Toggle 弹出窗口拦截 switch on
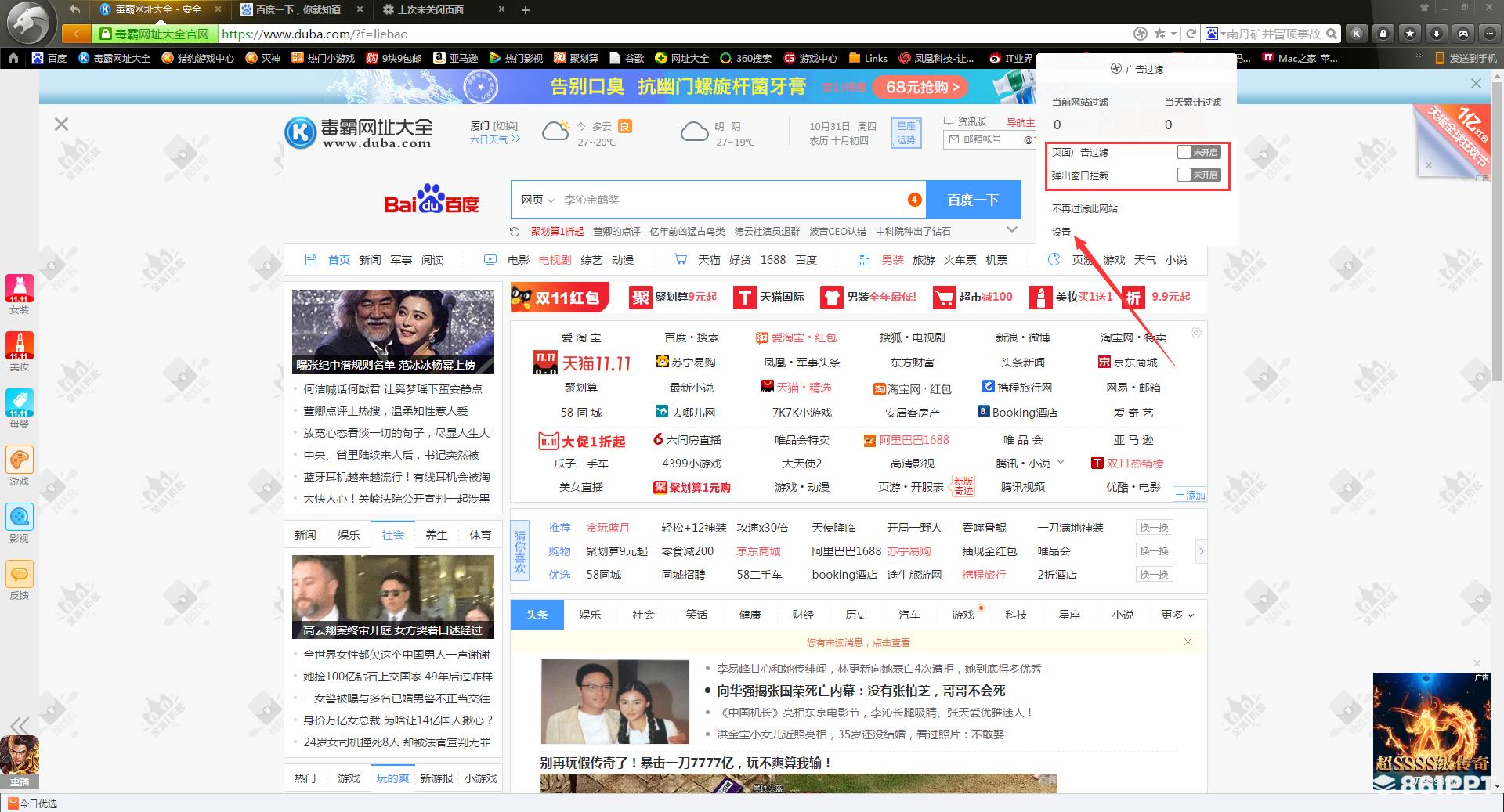The width and height of the screenshot is (1504, 812). 1198,175
